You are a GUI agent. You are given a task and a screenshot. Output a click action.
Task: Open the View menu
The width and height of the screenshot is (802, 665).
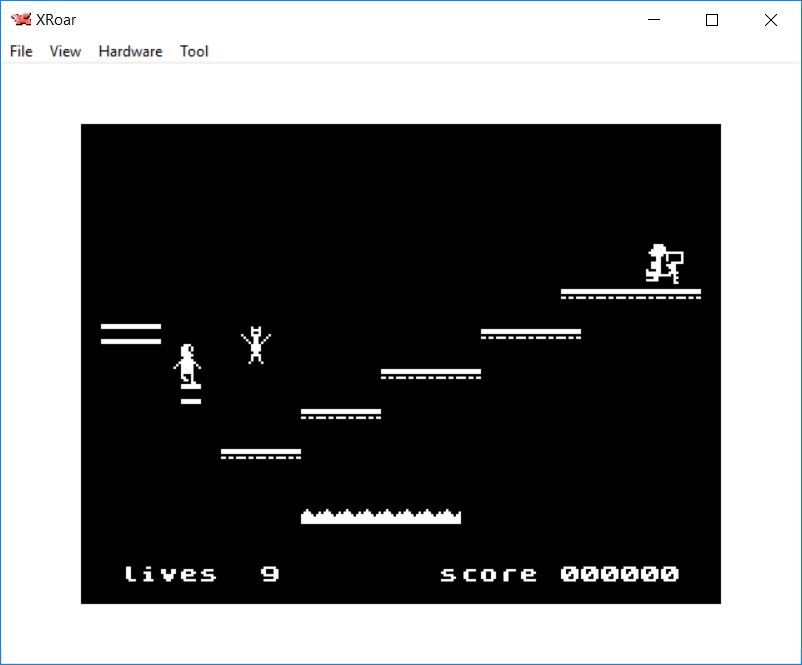[65, 51]
